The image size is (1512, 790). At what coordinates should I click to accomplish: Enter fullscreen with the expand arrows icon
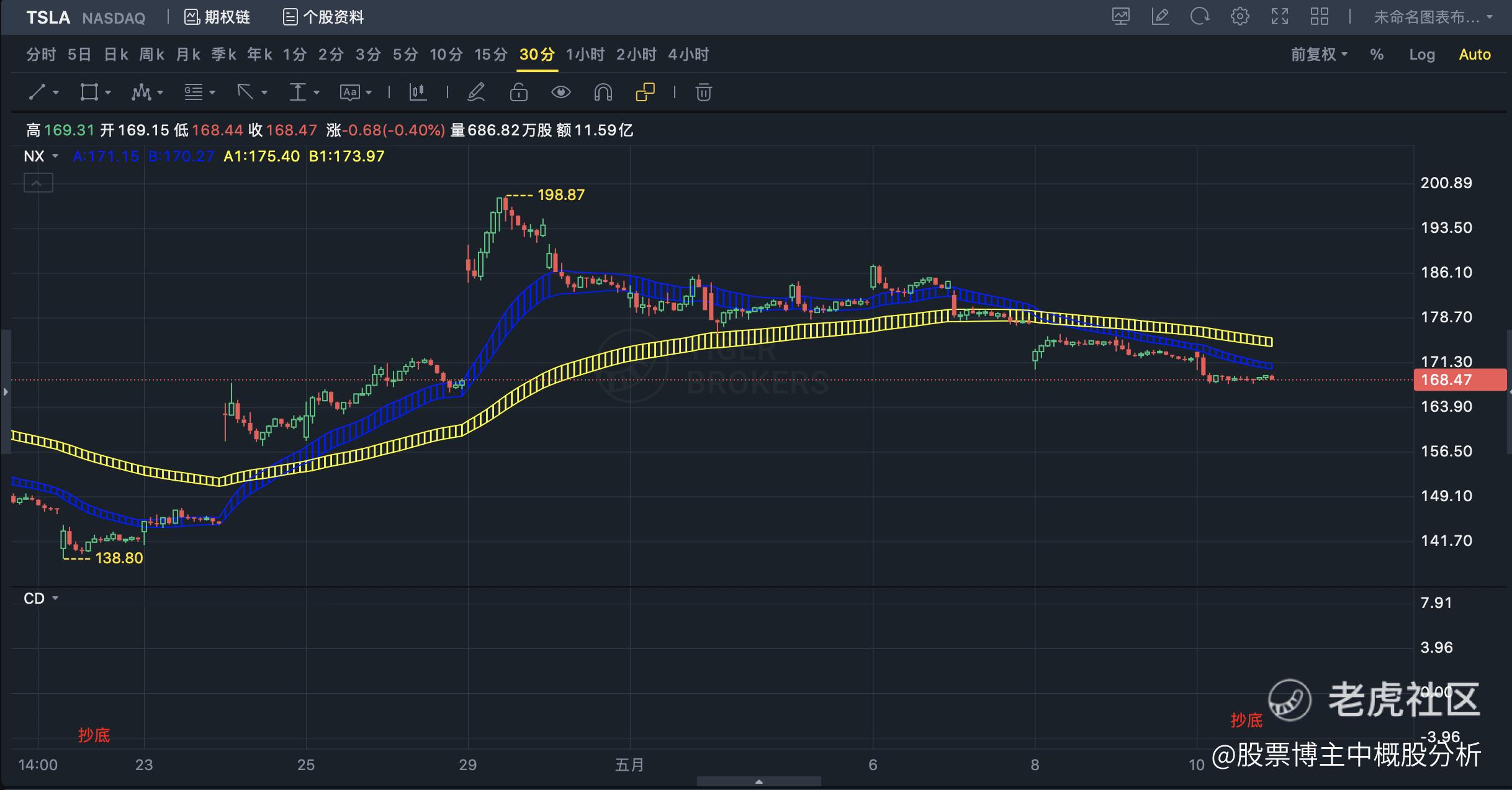(x=1279, y=17)
